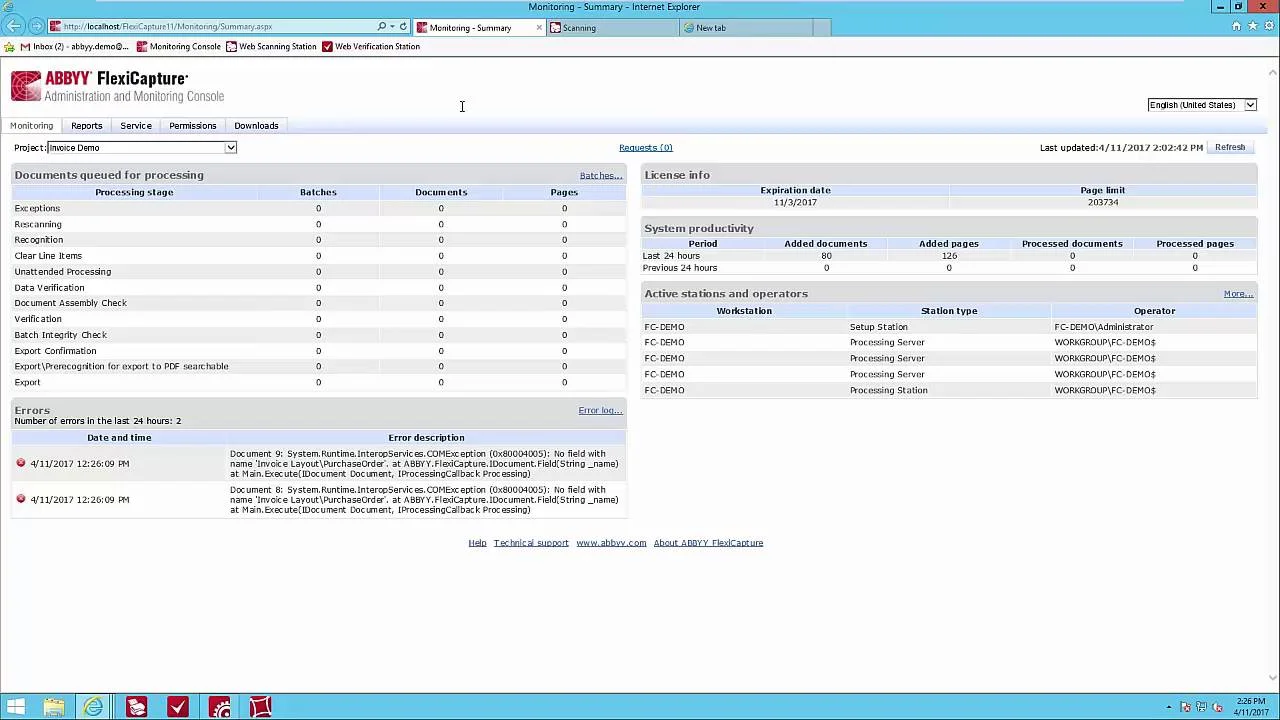Switch to the Scanning browser tab
The width and height of the screenshot is (1280, 720).
point(613,28)
